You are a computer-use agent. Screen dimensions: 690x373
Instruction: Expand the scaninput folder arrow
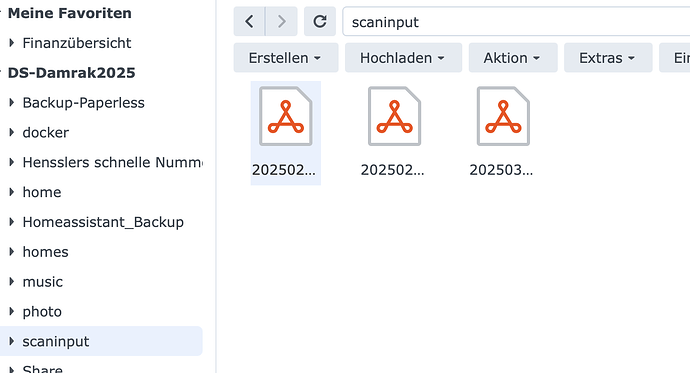click(12, 341)
